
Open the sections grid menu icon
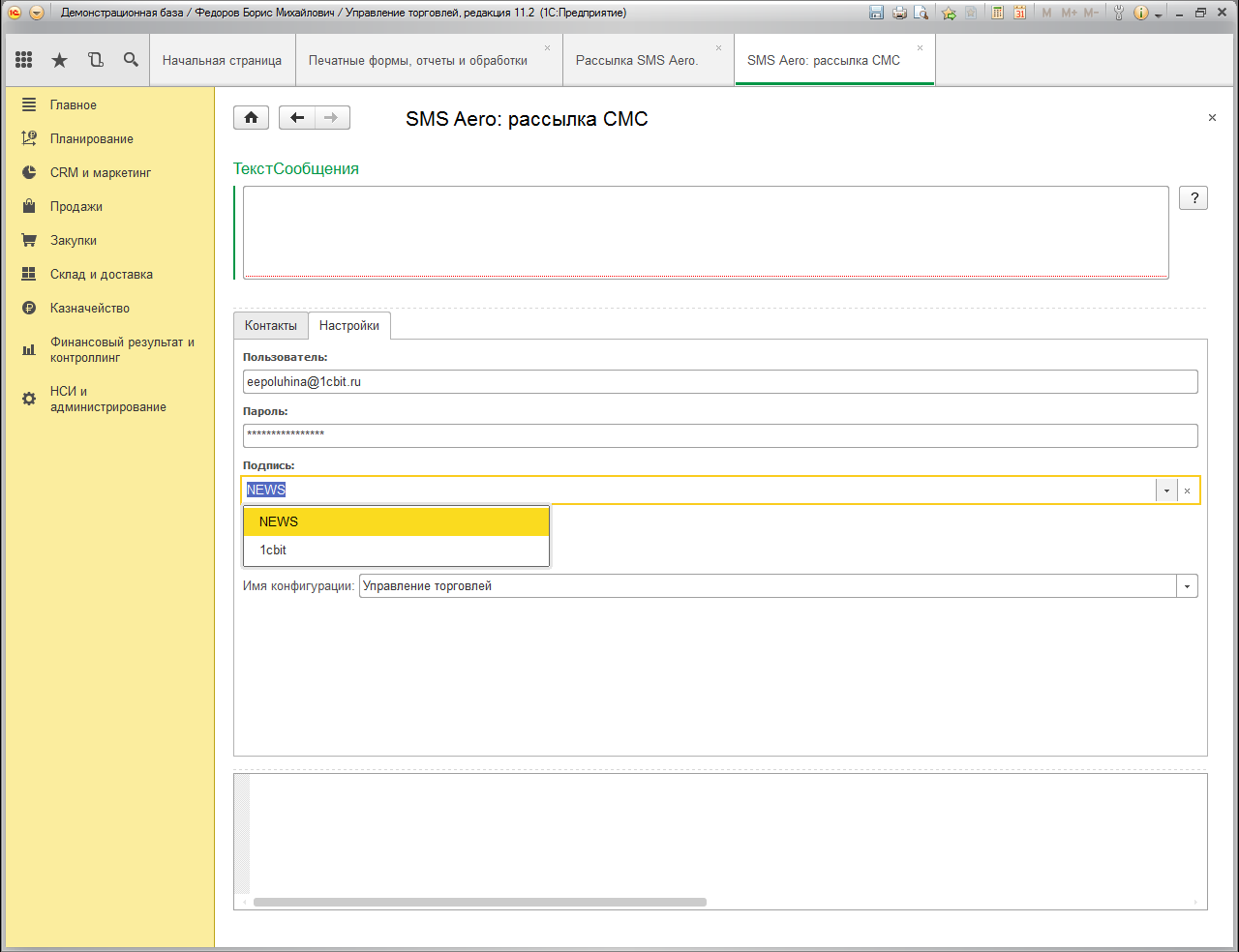tap(24, 60)
